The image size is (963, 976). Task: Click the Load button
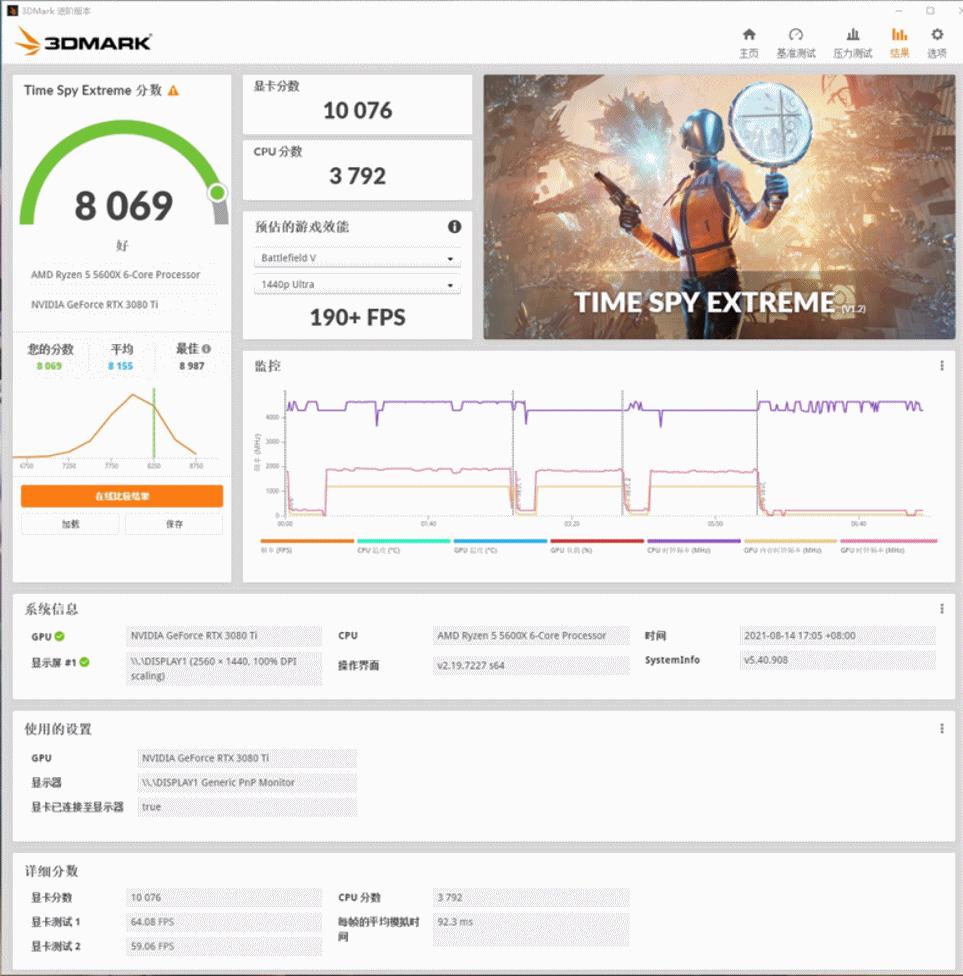70,524
